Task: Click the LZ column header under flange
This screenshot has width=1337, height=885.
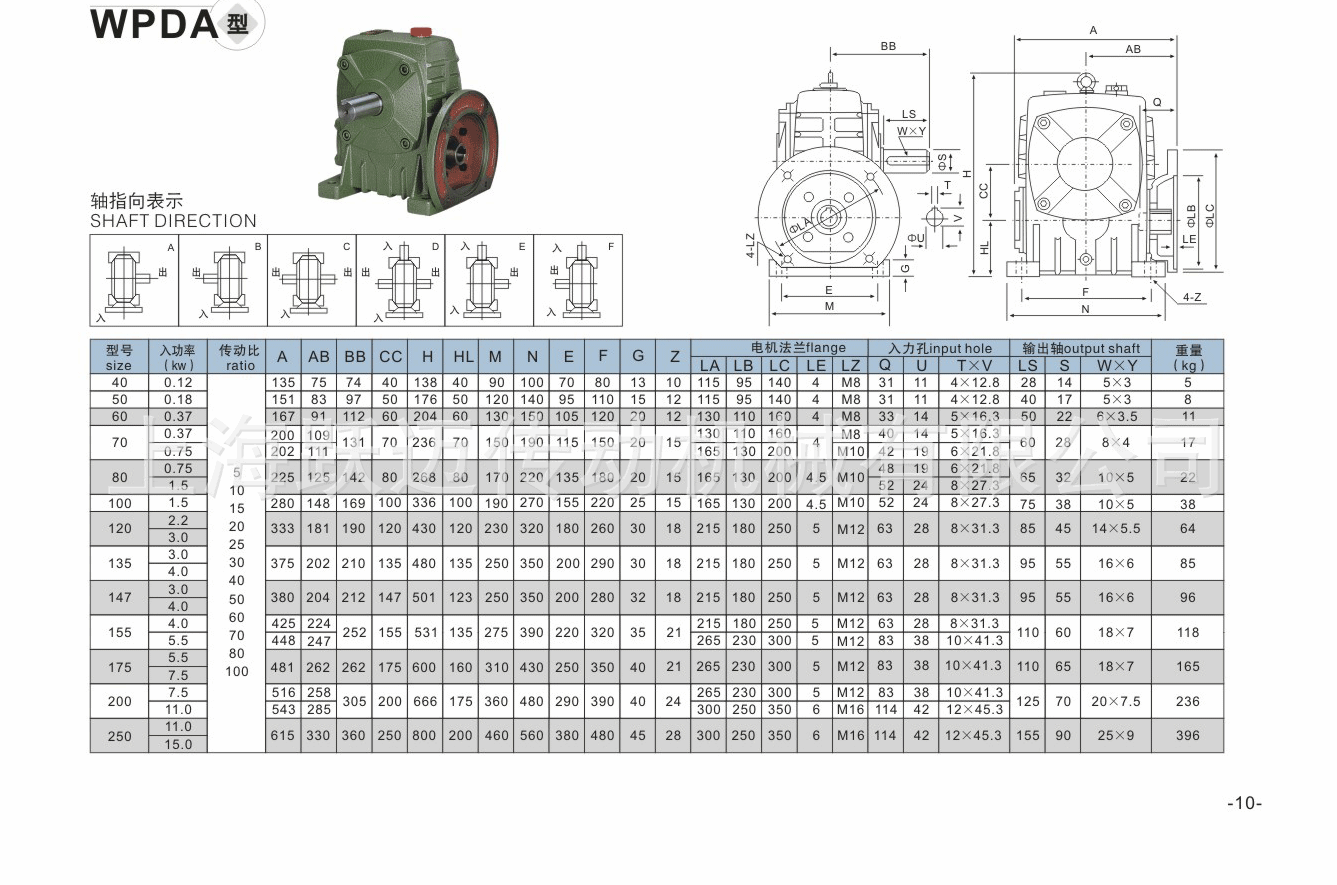Action: (850, 365)
